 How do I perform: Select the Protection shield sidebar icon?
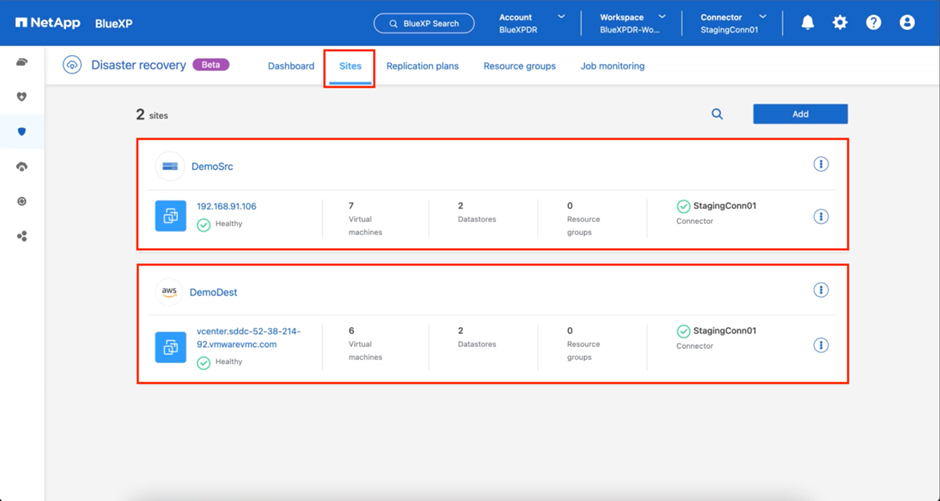22,132
